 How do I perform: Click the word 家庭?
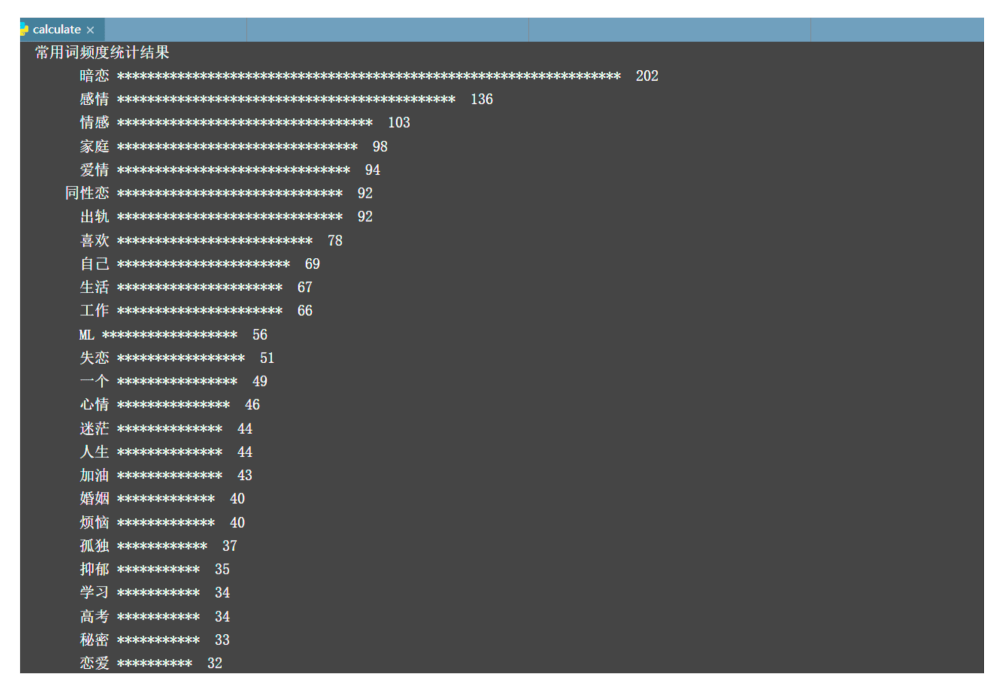pyautogui.click(x=95, y=146)
